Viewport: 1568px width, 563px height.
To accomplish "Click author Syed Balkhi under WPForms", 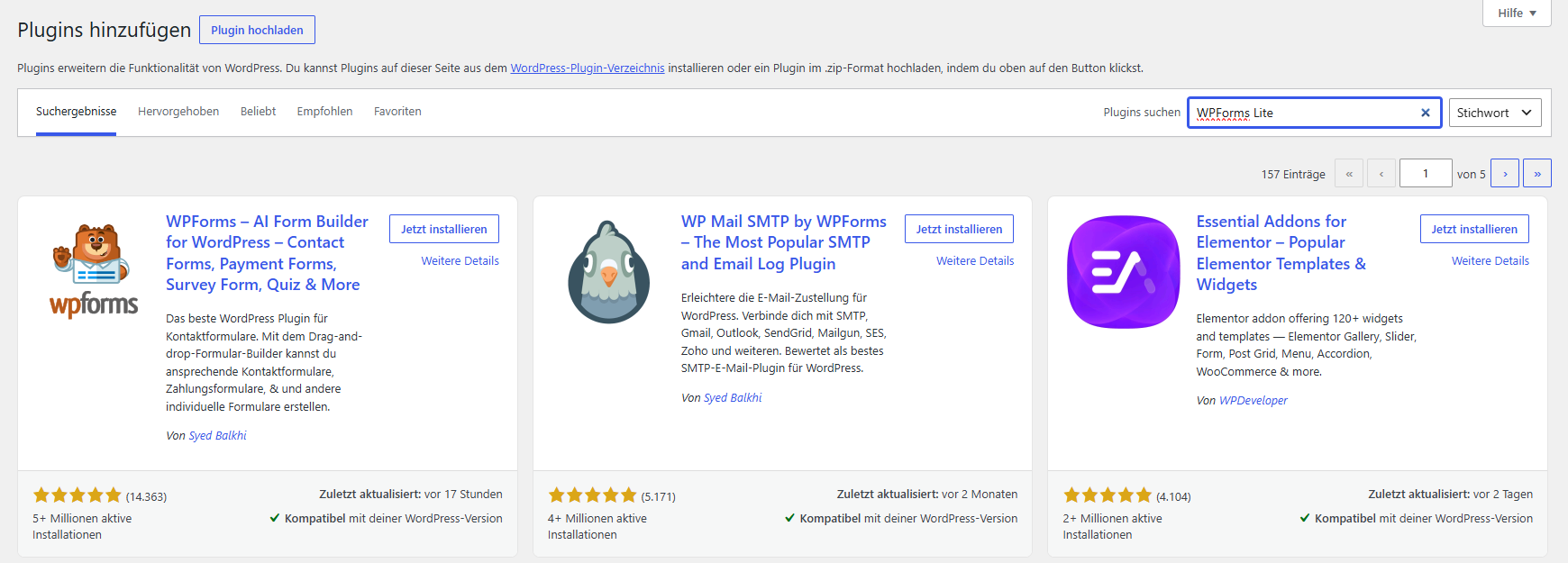I will [x=217, y=435].
